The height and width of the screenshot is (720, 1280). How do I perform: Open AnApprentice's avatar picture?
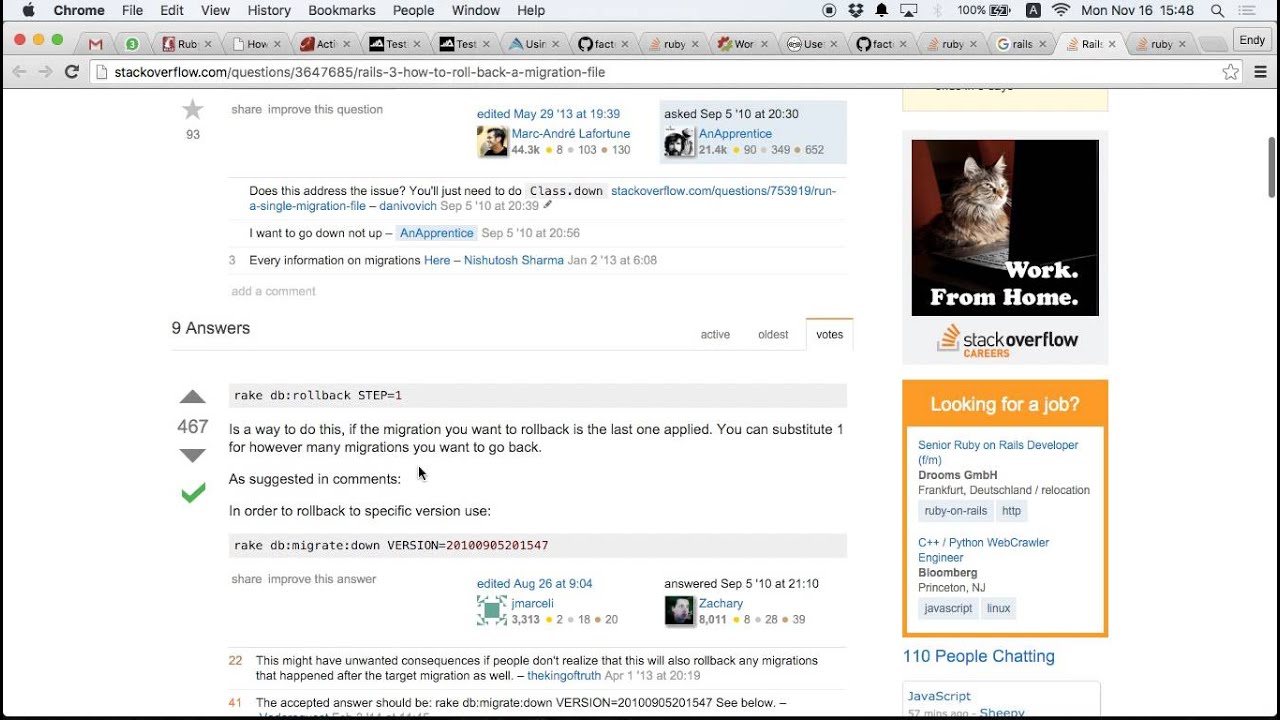(x=679, y=142)
